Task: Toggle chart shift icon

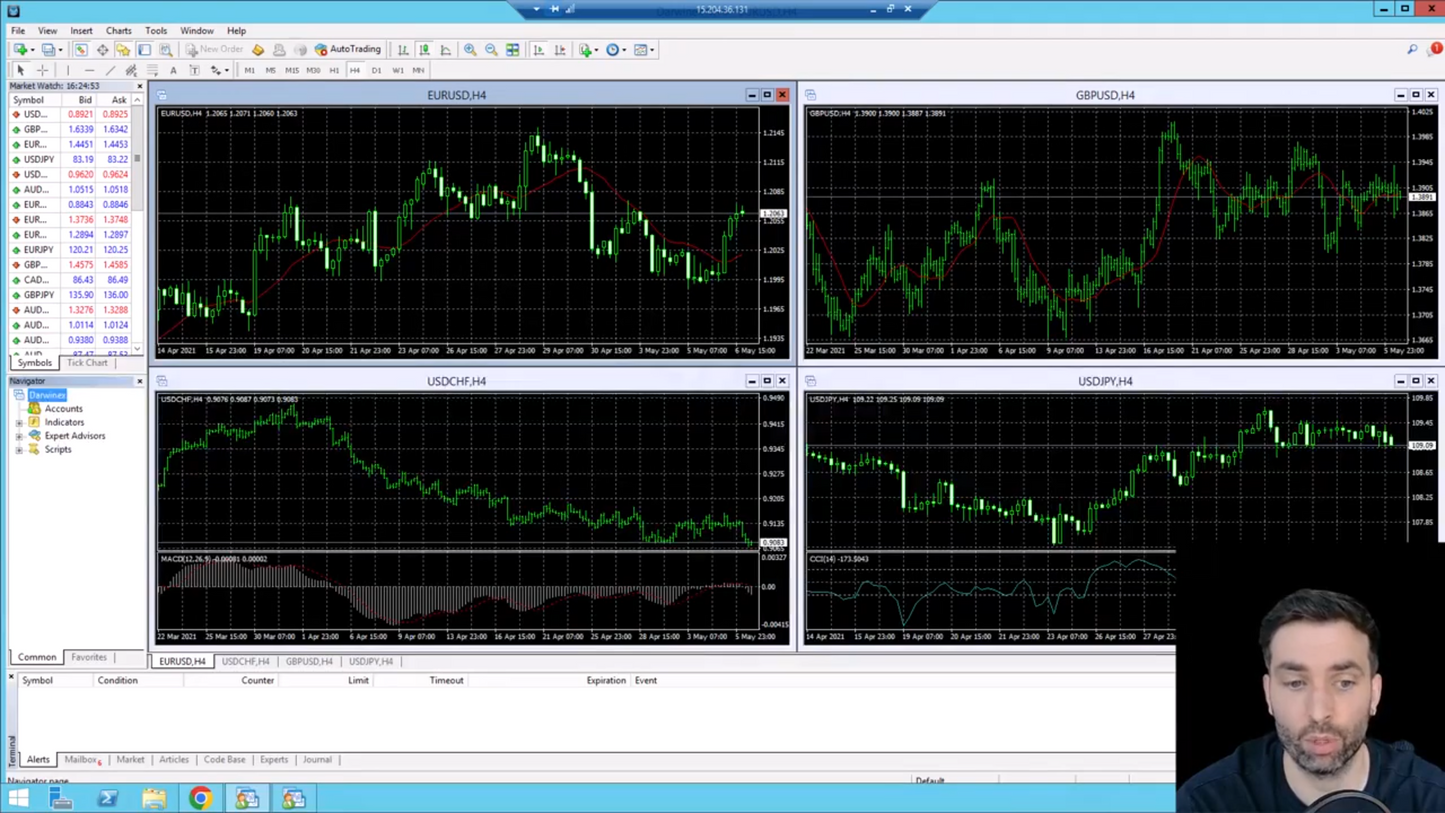Action: click(x=560, y=49)
